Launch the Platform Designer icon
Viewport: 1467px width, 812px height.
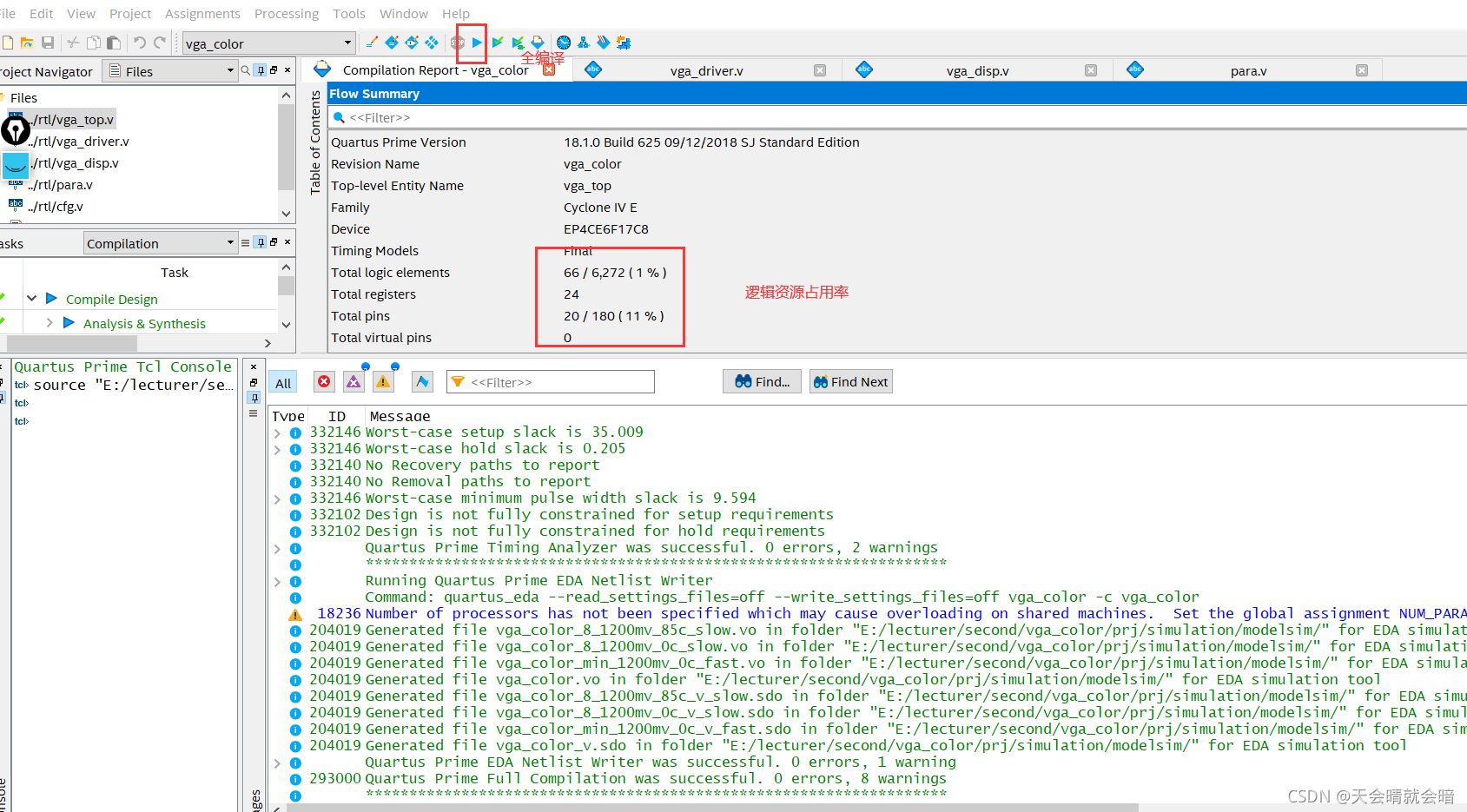tap(624, 43)
